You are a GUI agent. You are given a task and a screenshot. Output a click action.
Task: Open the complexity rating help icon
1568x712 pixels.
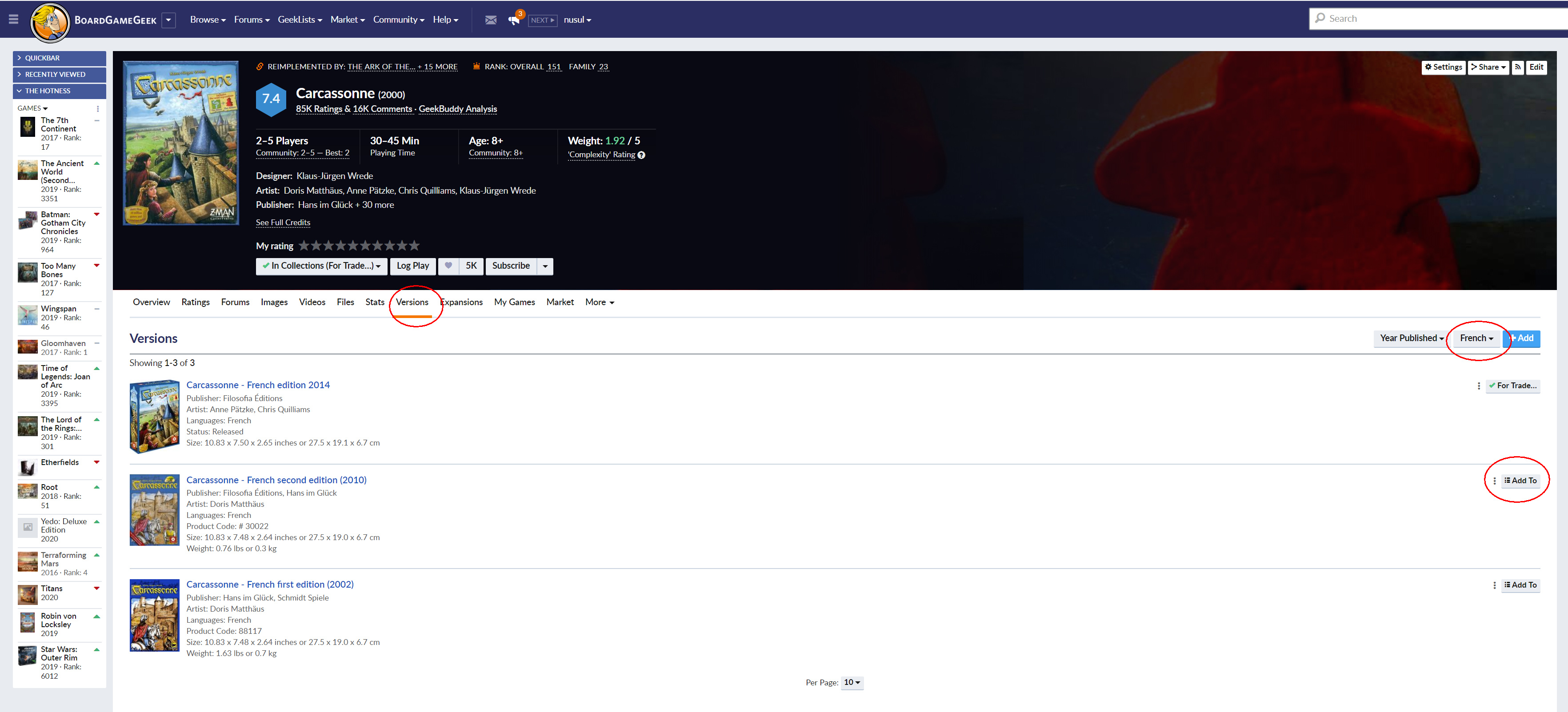tap(641, 155)
